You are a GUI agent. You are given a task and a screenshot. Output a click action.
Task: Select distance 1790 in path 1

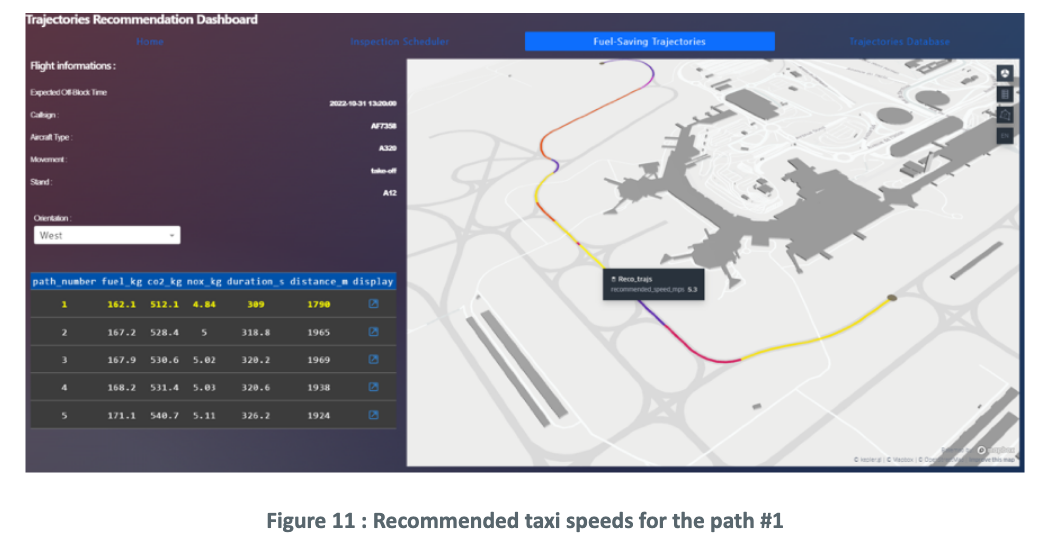(319, 304)
